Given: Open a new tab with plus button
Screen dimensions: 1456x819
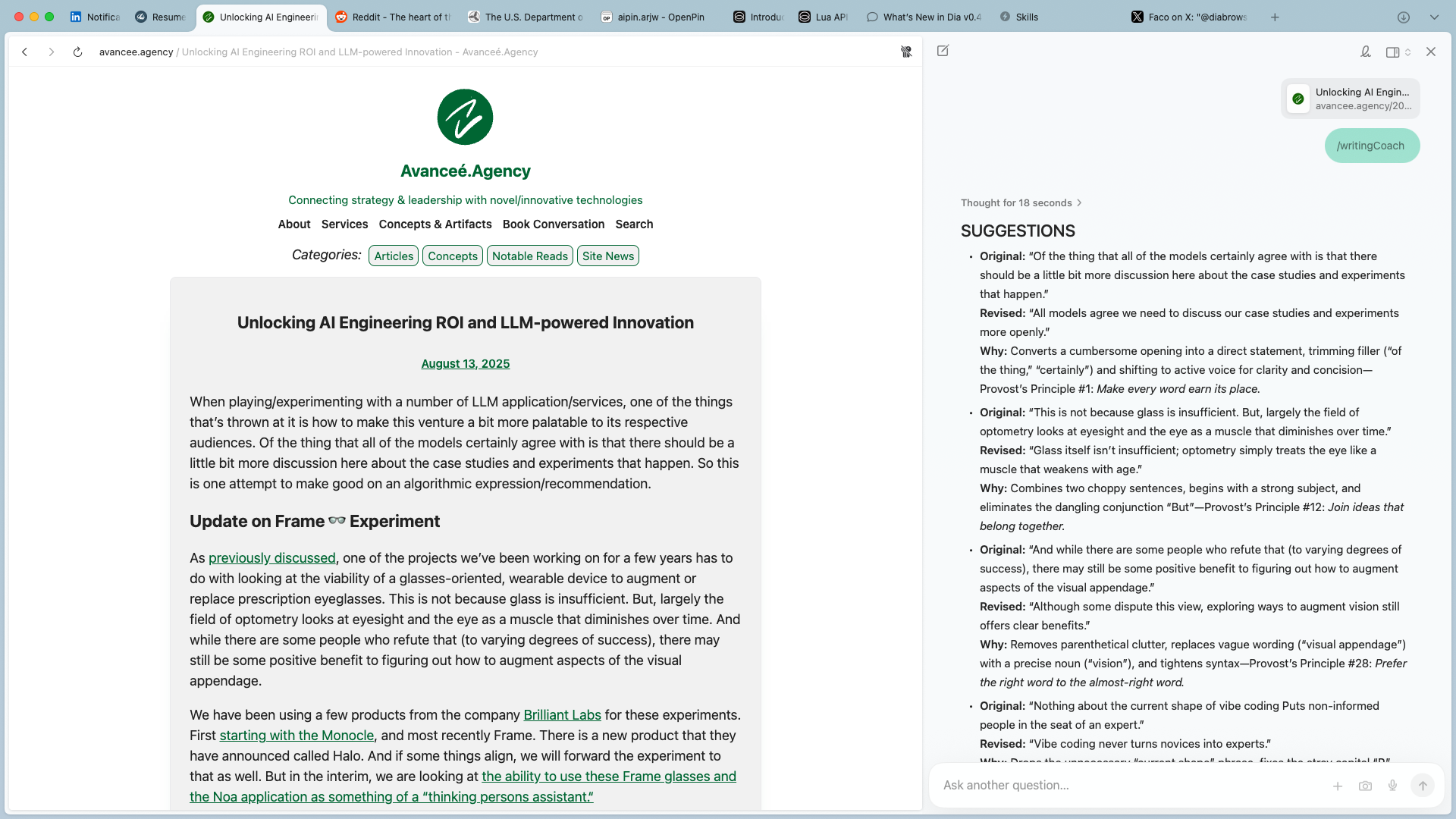Looking at the screenshot, I should (x=1275, y=17).
